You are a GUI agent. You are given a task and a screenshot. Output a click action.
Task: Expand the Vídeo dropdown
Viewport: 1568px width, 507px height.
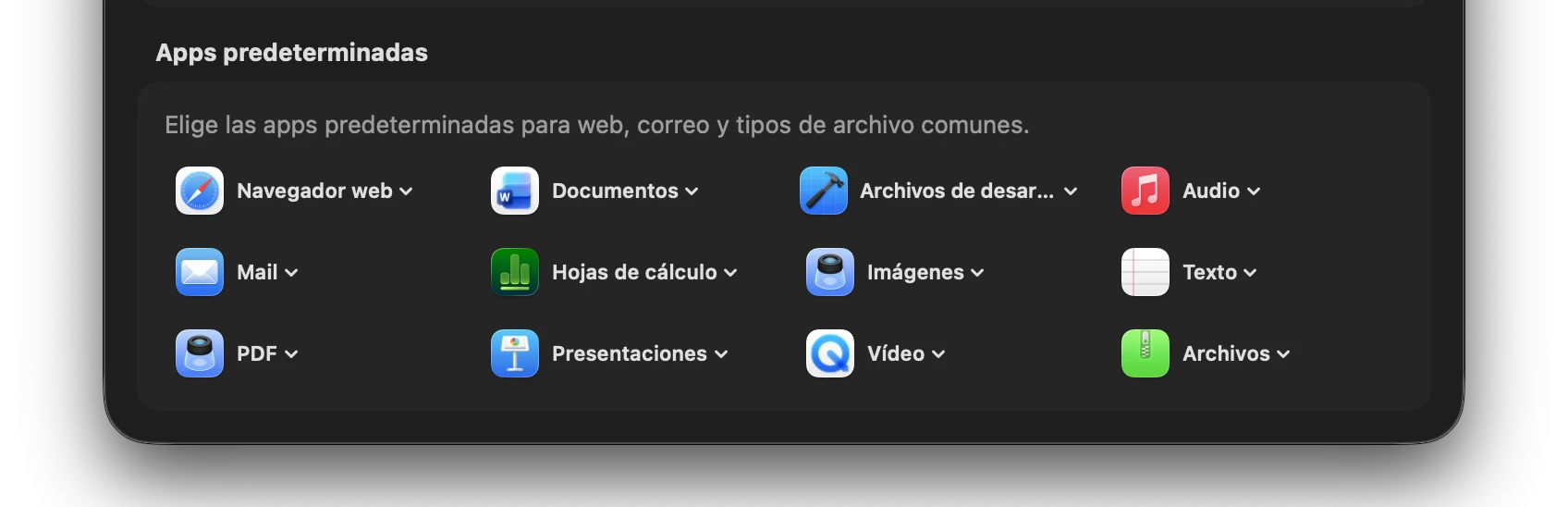coord(906,353)
